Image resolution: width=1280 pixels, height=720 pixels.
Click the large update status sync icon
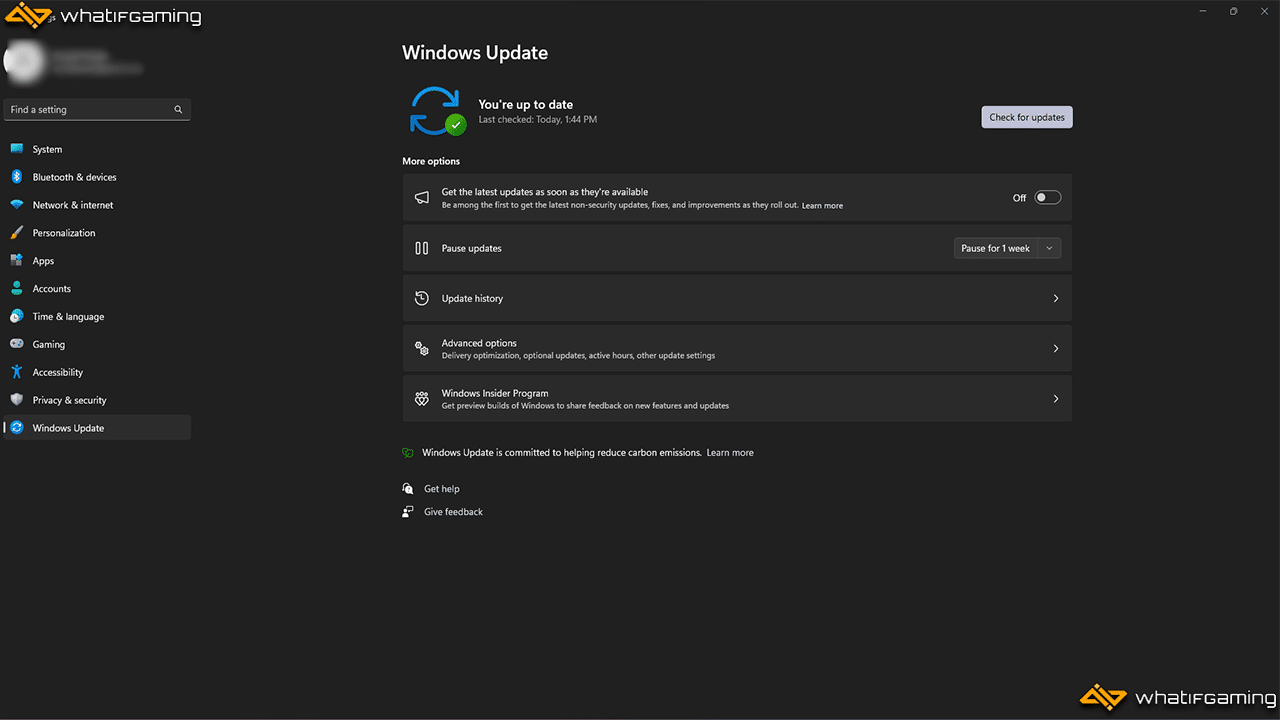(x=436, y=111)
